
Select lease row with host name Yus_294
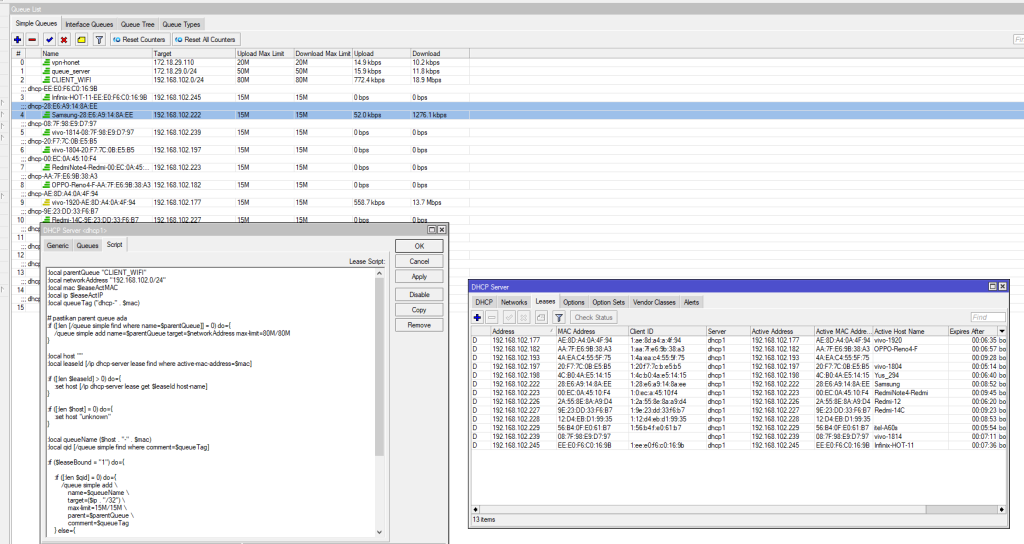pos(739,376)
